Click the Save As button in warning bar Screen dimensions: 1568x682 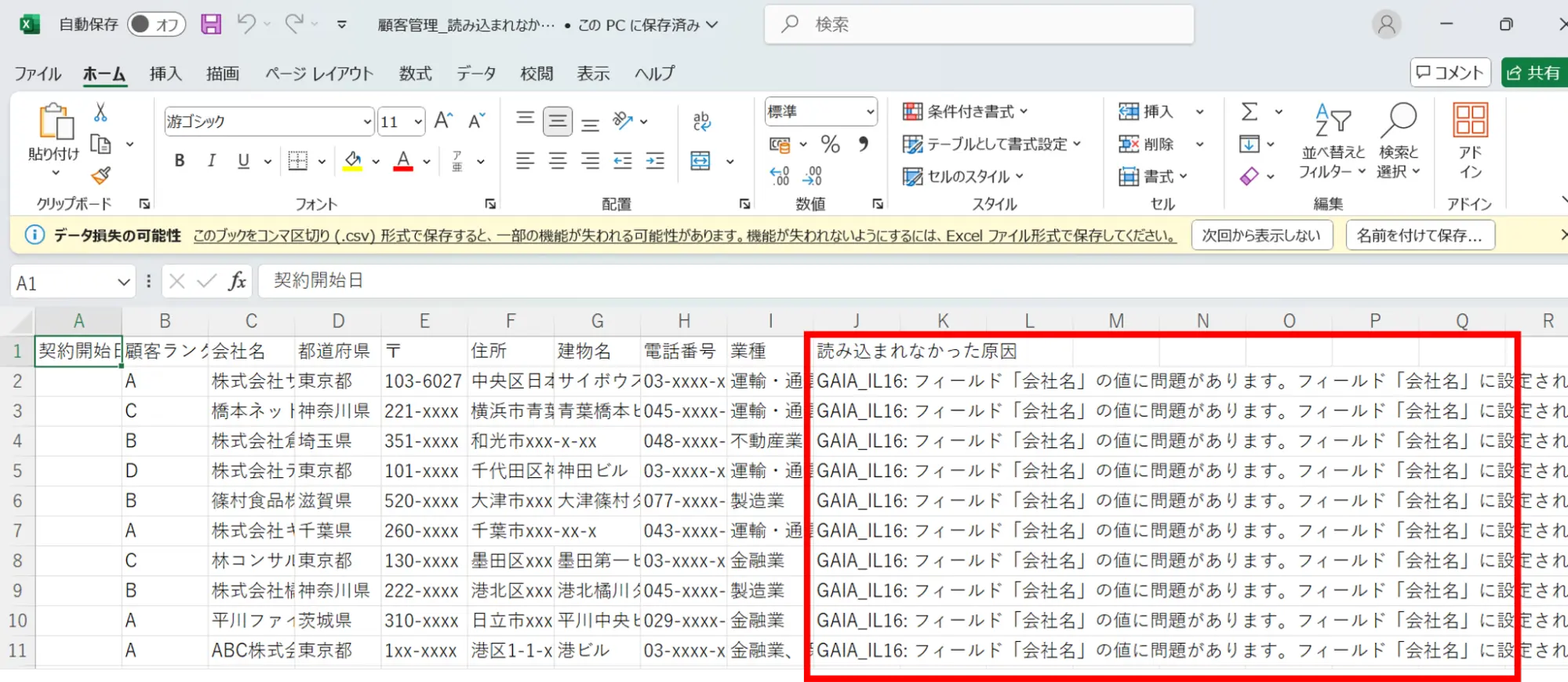pyautogui.click(x=1419, y=235)
